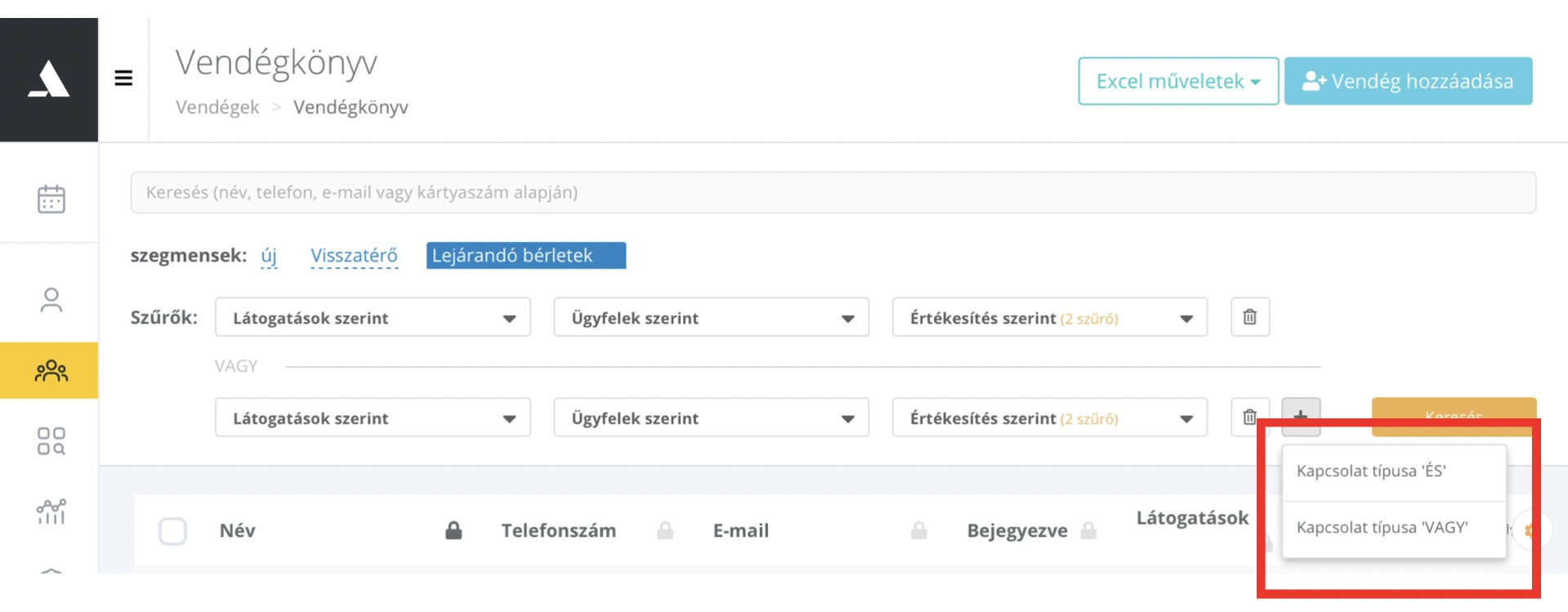Select the Lejárandó bérletek segment
The height and width of the screenshot is (612, 1568).
coord(526,255)
